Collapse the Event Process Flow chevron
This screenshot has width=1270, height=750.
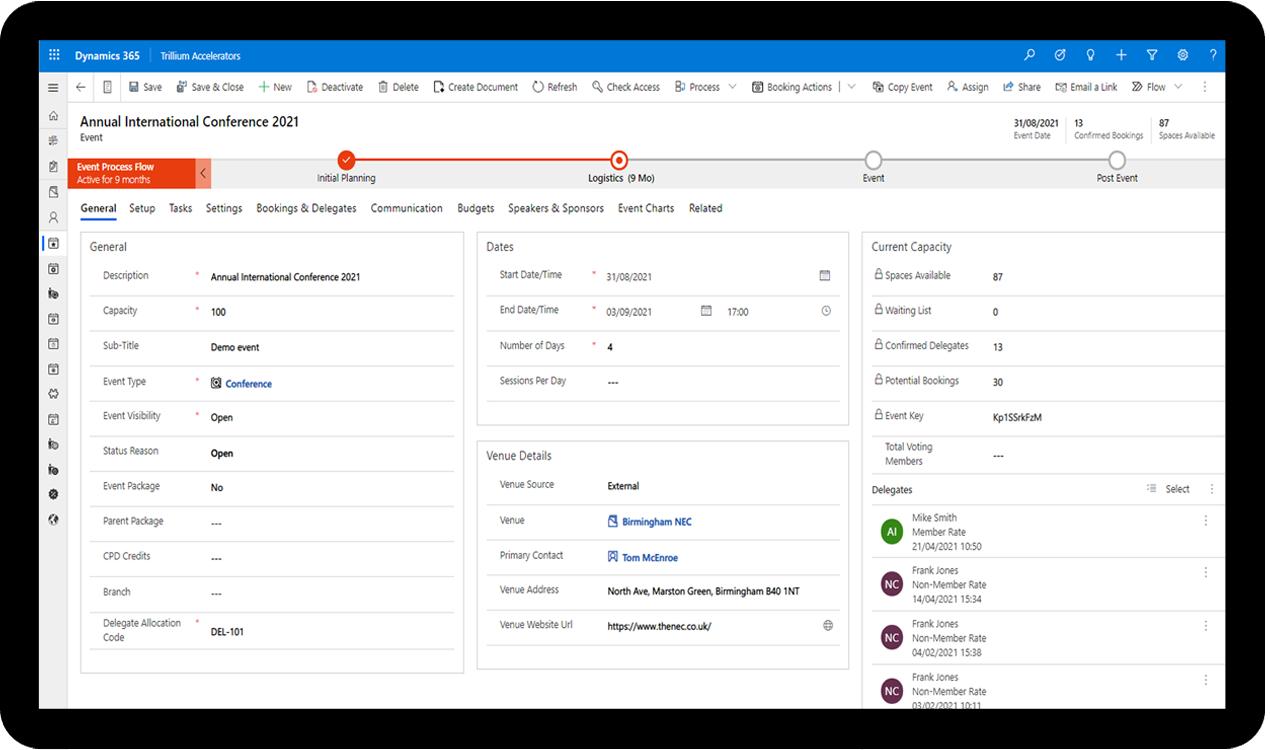pyautogui.click(x=203, y=173)
